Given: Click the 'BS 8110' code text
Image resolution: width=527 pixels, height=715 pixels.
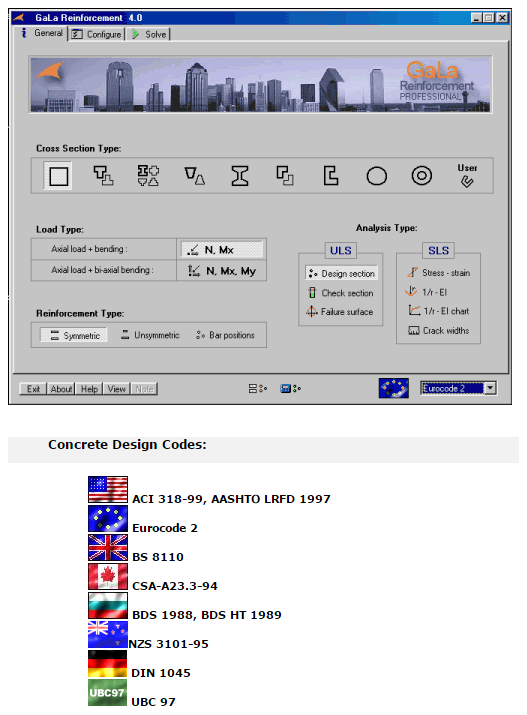Looking at the screenshot, I should 158,557.
